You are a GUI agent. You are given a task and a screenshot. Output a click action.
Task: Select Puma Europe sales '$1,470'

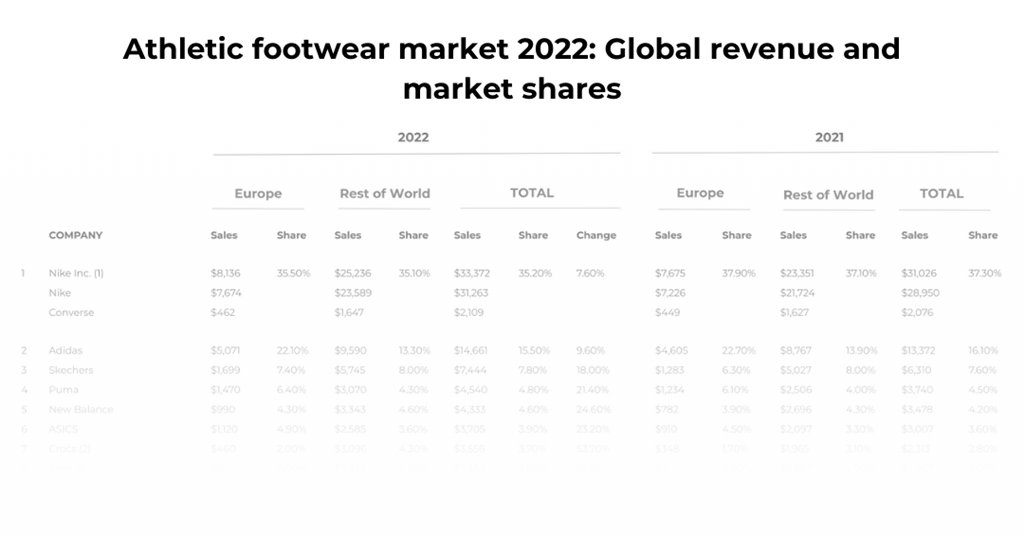tap(225, 389)
